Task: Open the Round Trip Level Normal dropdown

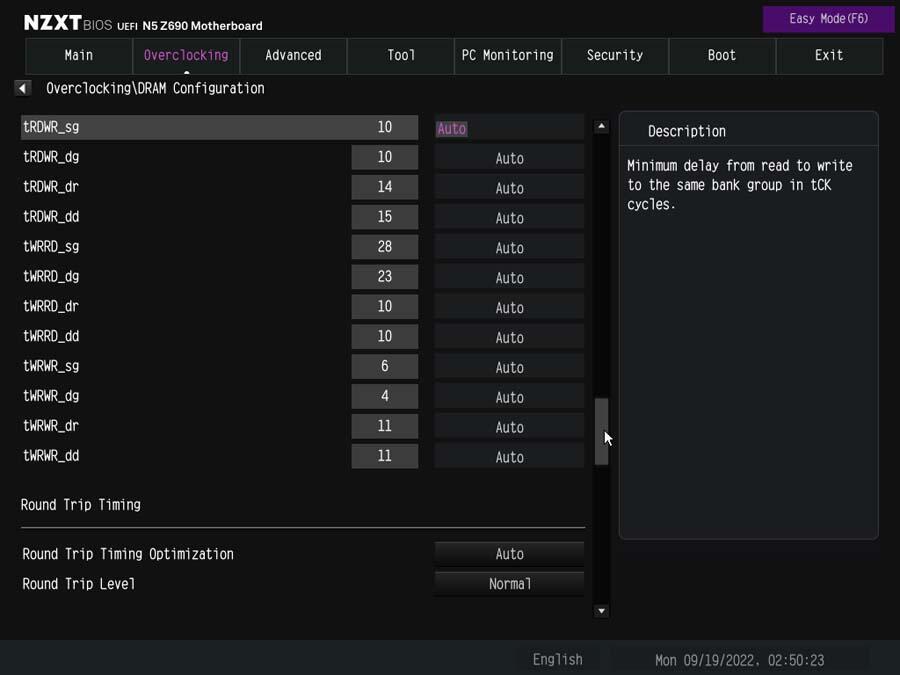Action: (x=509, y=584)
